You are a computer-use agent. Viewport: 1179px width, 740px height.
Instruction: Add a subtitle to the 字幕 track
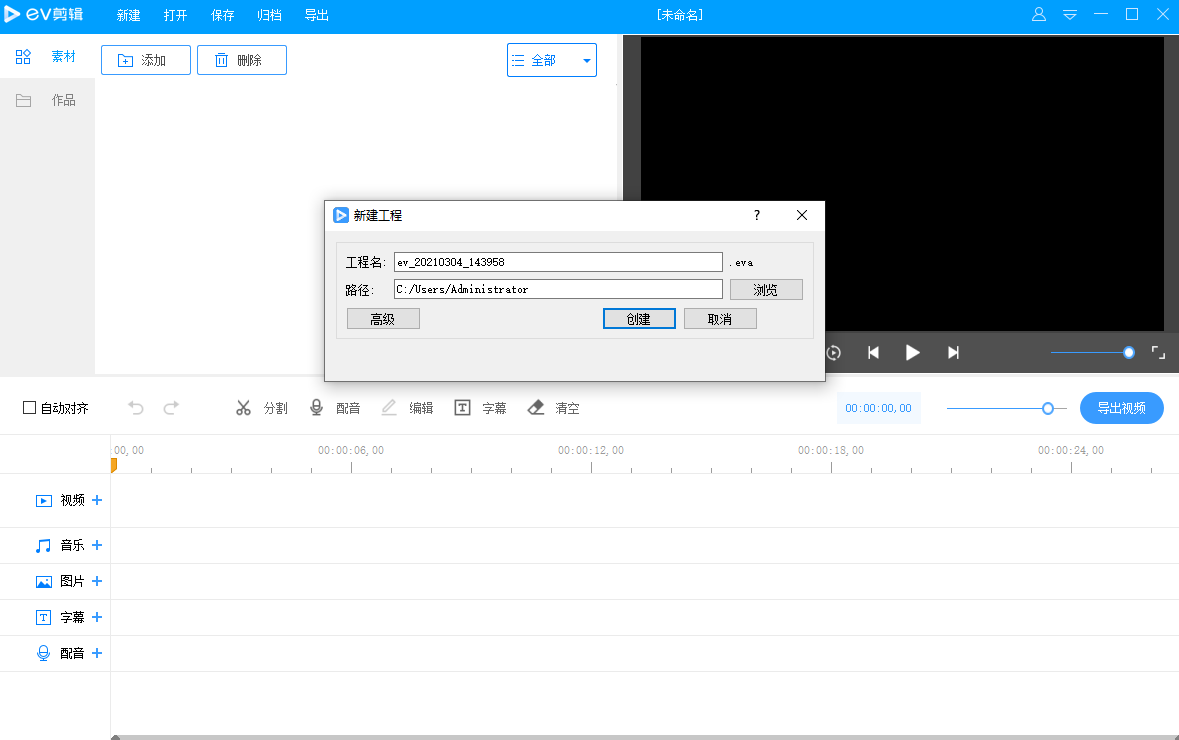pyautogui.click(x=97, y=617)
